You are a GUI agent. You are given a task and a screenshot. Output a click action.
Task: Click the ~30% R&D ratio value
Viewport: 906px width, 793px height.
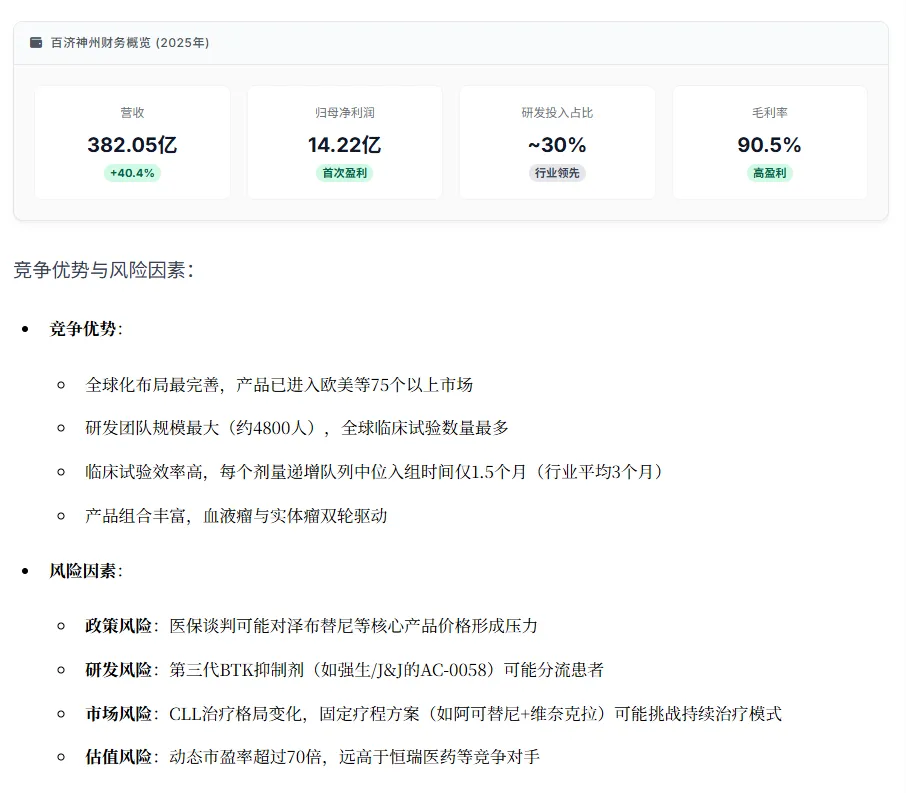tap(558, 144)
